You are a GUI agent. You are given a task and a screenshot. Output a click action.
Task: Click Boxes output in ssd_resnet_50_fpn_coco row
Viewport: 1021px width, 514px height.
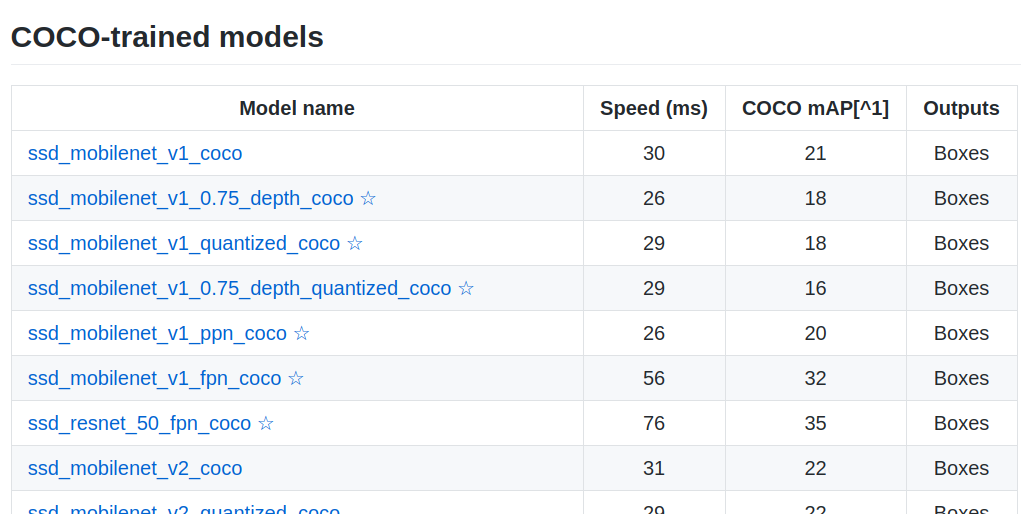(x=961, y=423)
